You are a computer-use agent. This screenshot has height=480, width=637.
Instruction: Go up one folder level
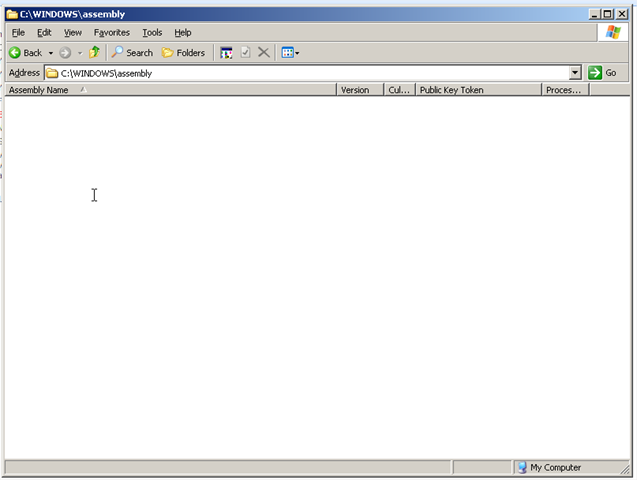pos(95,52)
